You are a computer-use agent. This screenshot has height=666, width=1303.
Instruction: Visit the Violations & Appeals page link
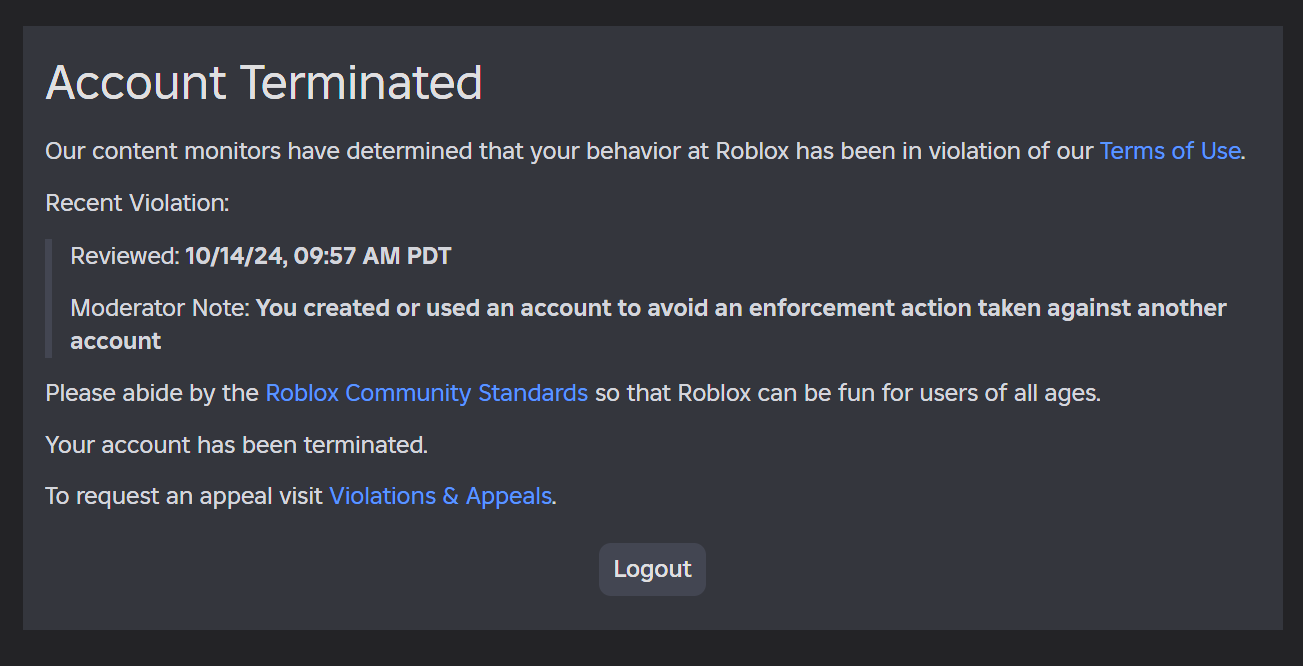[x=440, y=496]
